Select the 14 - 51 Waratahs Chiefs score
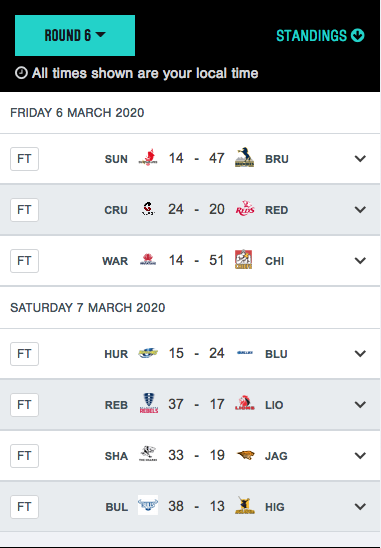 [x=196, y=261]
